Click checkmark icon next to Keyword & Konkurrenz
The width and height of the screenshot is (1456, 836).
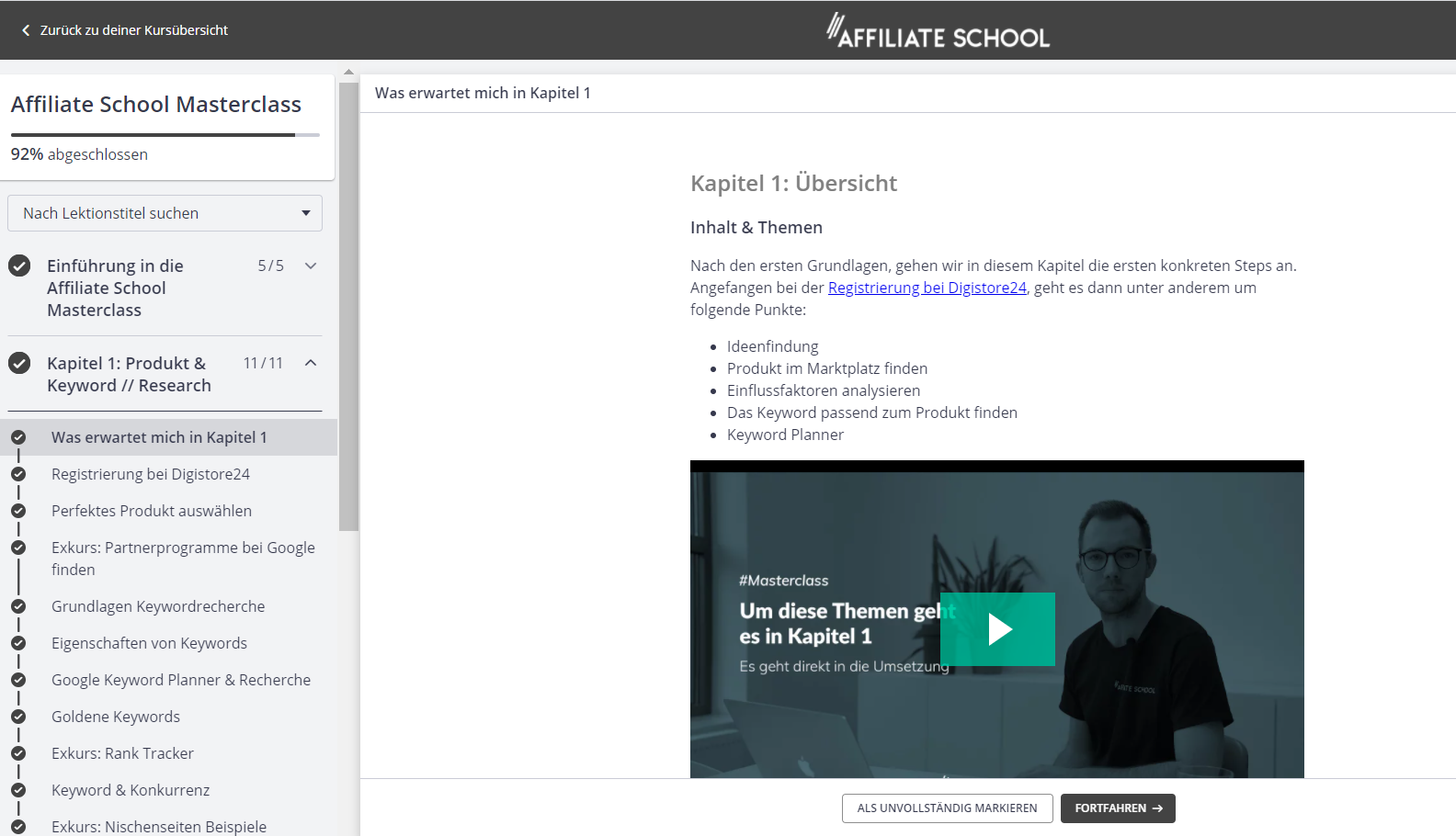18,790
